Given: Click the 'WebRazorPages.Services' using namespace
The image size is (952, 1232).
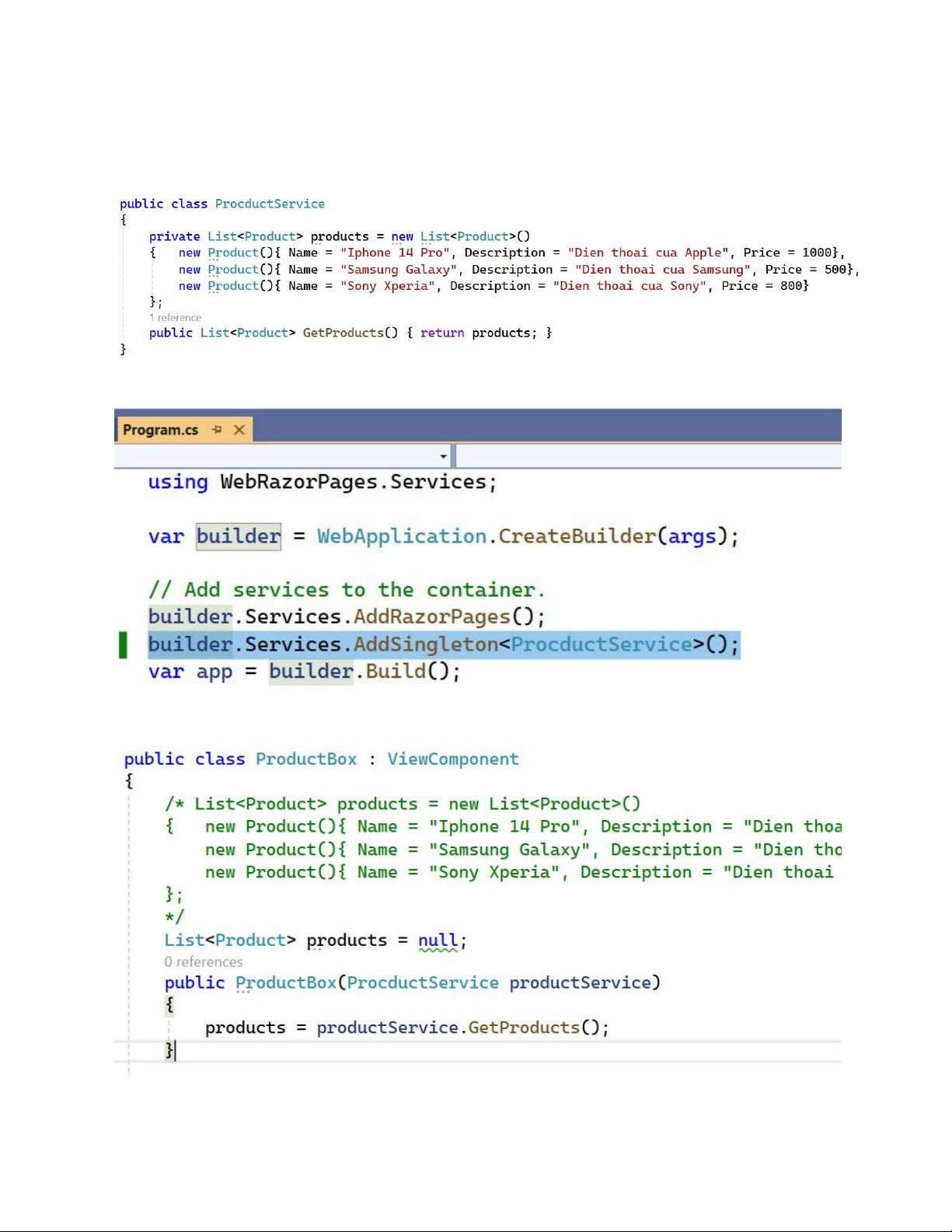Looking at the screenshot, I should 353,482.
